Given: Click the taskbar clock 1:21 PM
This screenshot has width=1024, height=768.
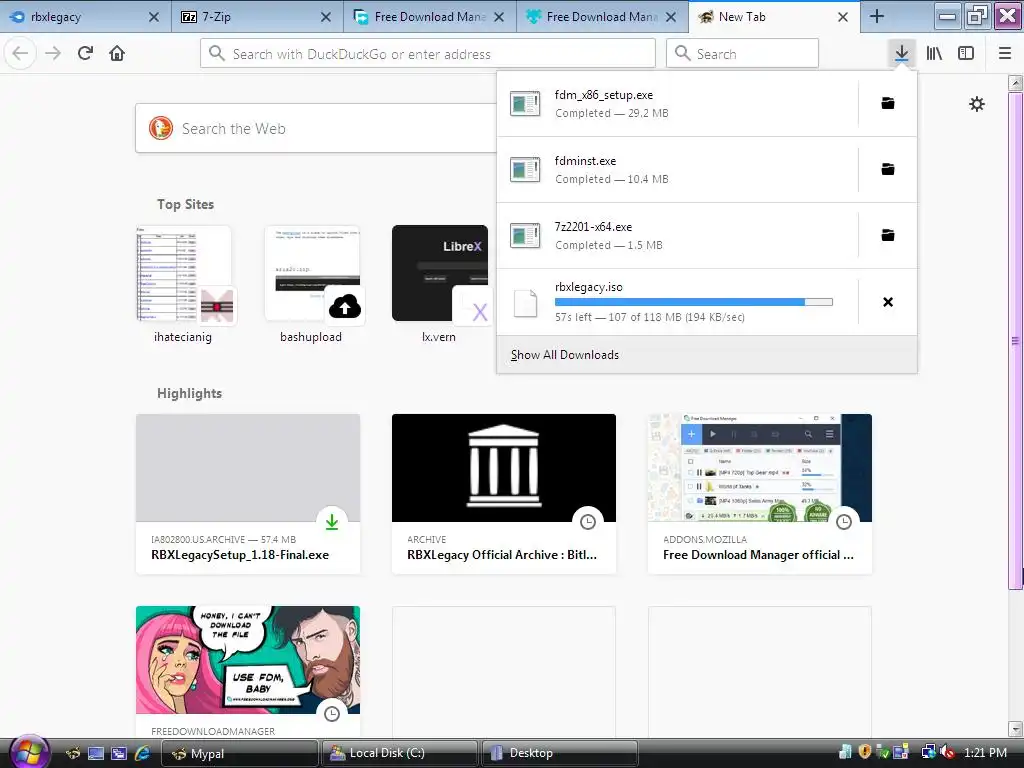Looking at the screenshot, I should 985,752.
